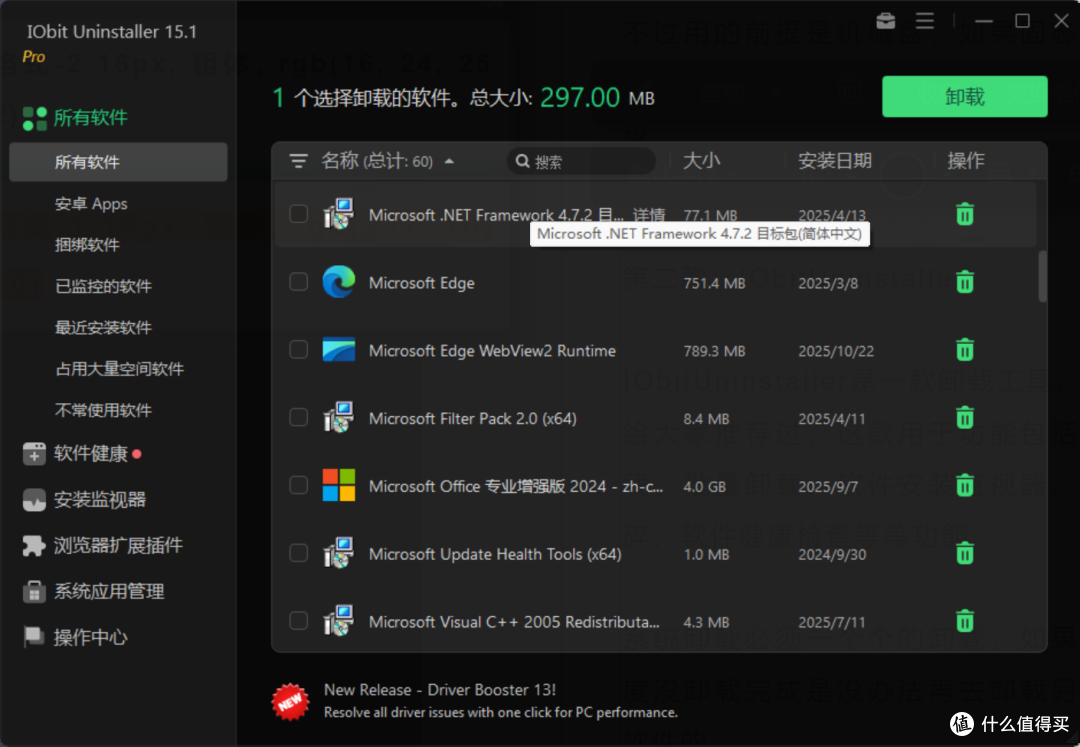
Task: Open 安卓 Apps section
Action: [91, 204]
